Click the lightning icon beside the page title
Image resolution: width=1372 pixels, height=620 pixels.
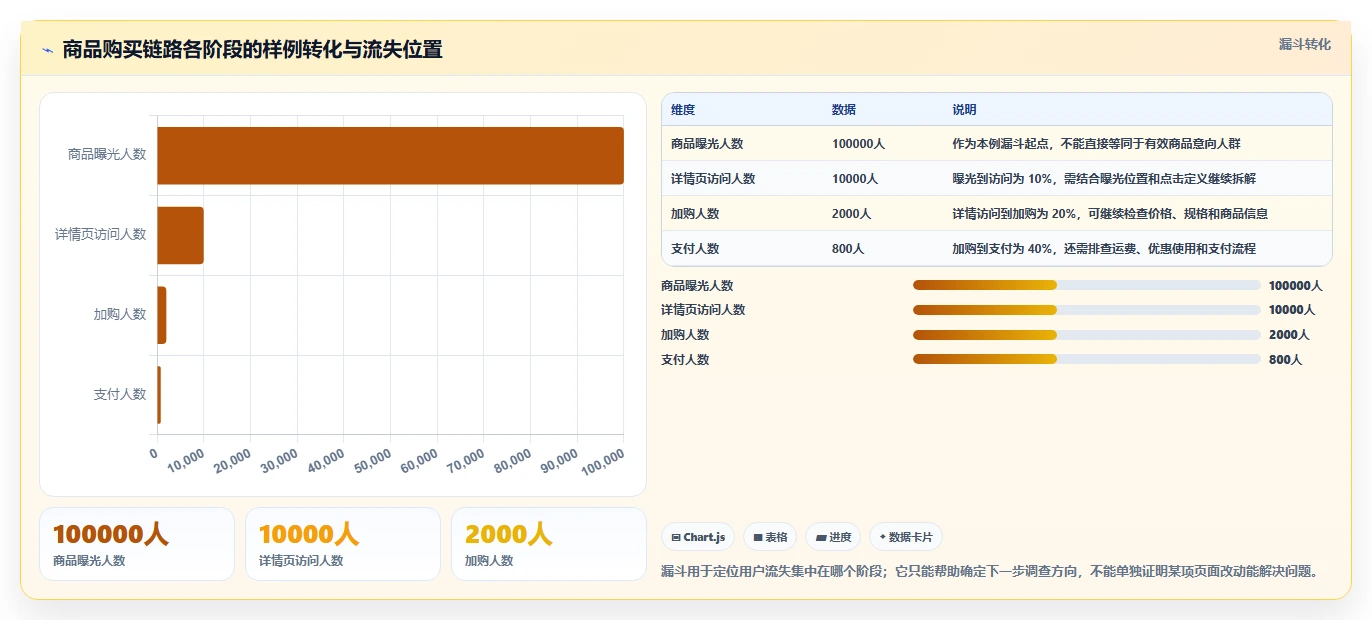coord(48,50)
